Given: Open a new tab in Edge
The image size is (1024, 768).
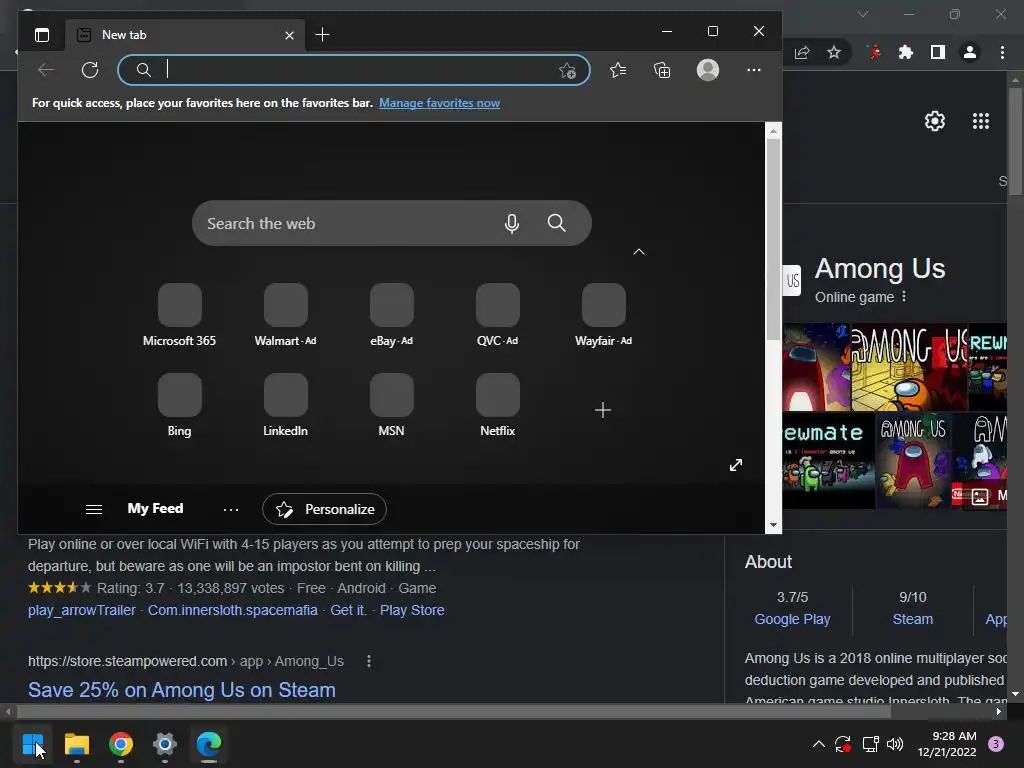Looking at the screenshot, I should click(322, 35).
